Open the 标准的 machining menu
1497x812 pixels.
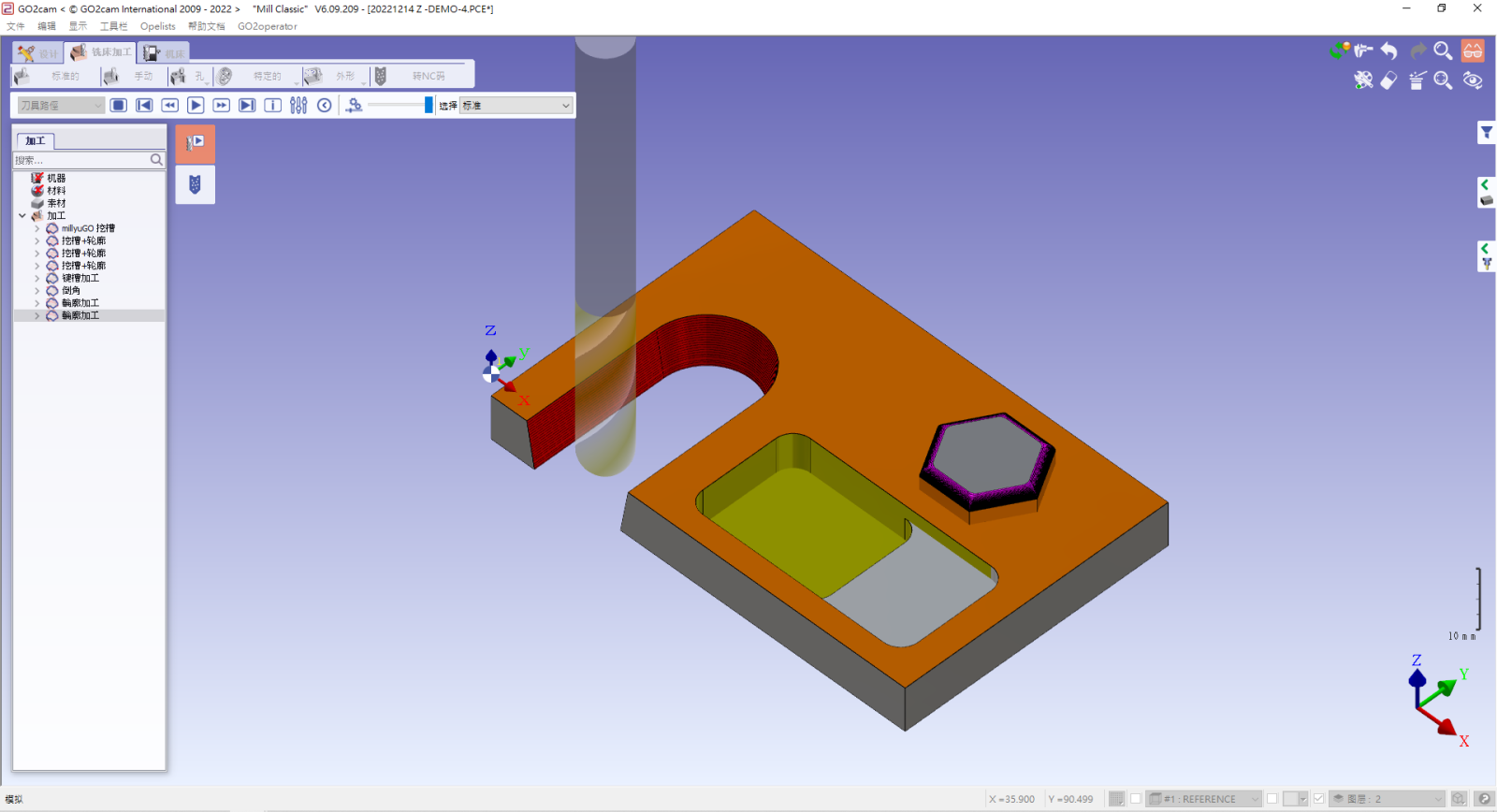coord(54,76)
